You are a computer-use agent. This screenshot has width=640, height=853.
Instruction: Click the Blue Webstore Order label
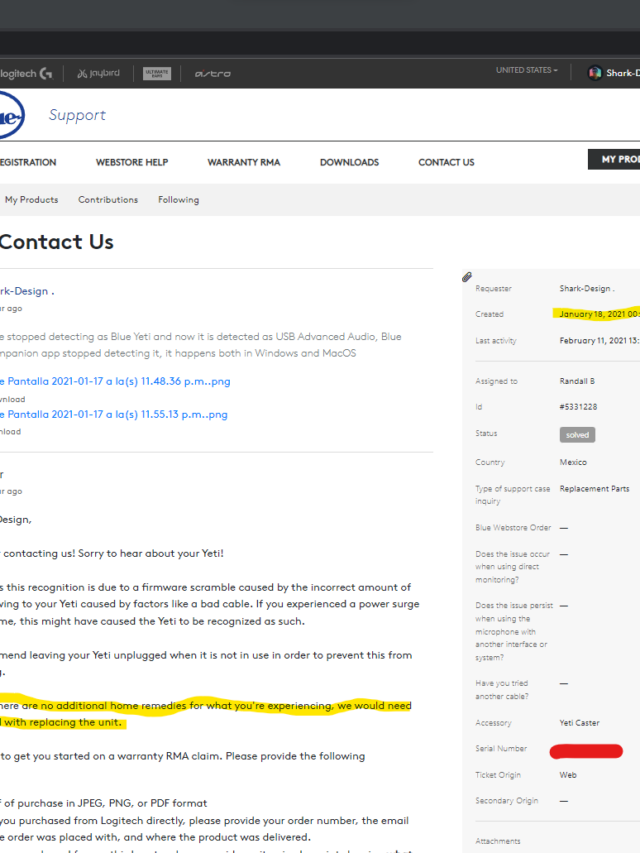point(513,528)
